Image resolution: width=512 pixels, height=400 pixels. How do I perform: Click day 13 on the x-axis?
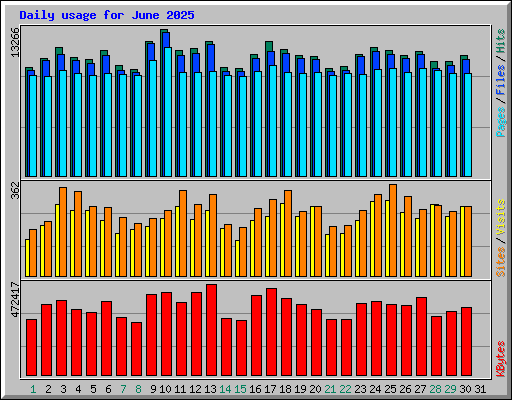210,389
